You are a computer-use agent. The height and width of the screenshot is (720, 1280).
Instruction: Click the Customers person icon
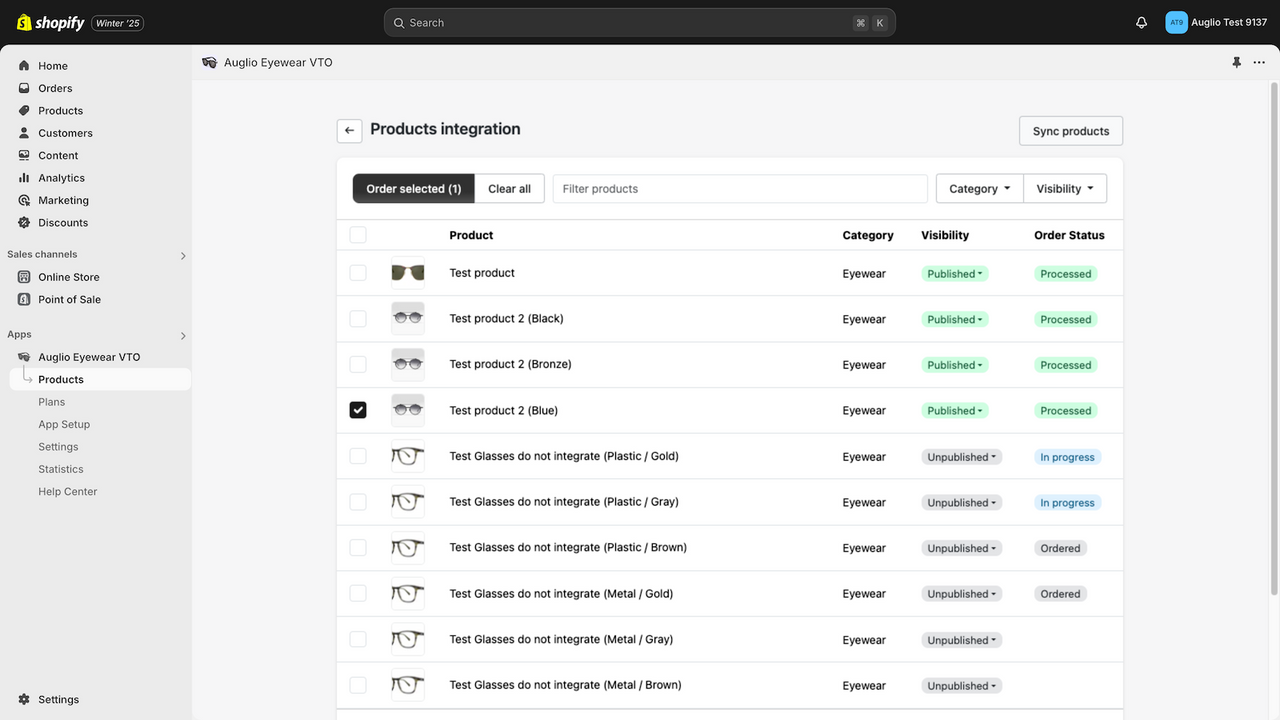click(x=24, y=133)
